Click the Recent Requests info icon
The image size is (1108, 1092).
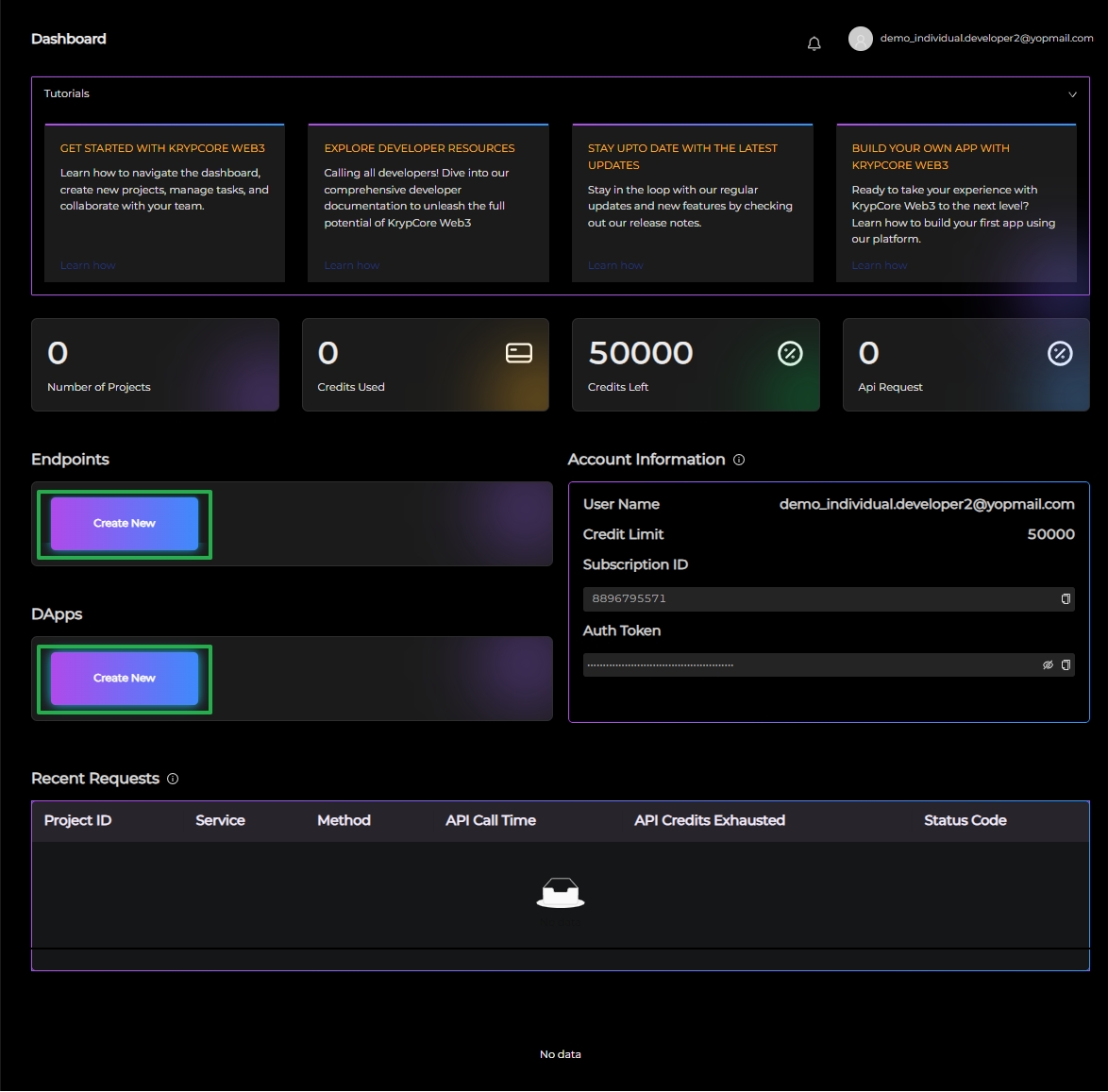(173, 780)
